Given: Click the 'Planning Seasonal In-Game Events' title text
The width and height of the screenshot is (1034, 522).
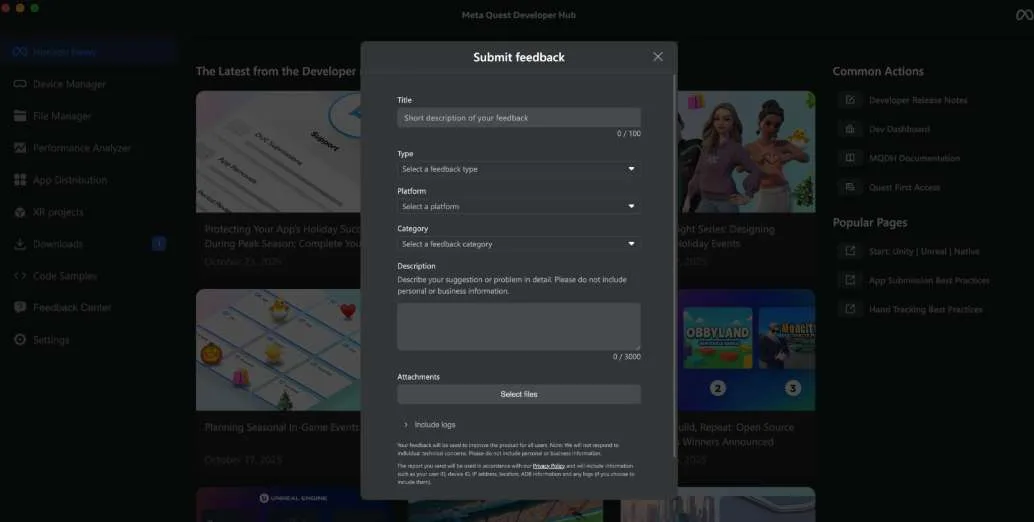Looking at the screenshot, I should tap(282, 427).
